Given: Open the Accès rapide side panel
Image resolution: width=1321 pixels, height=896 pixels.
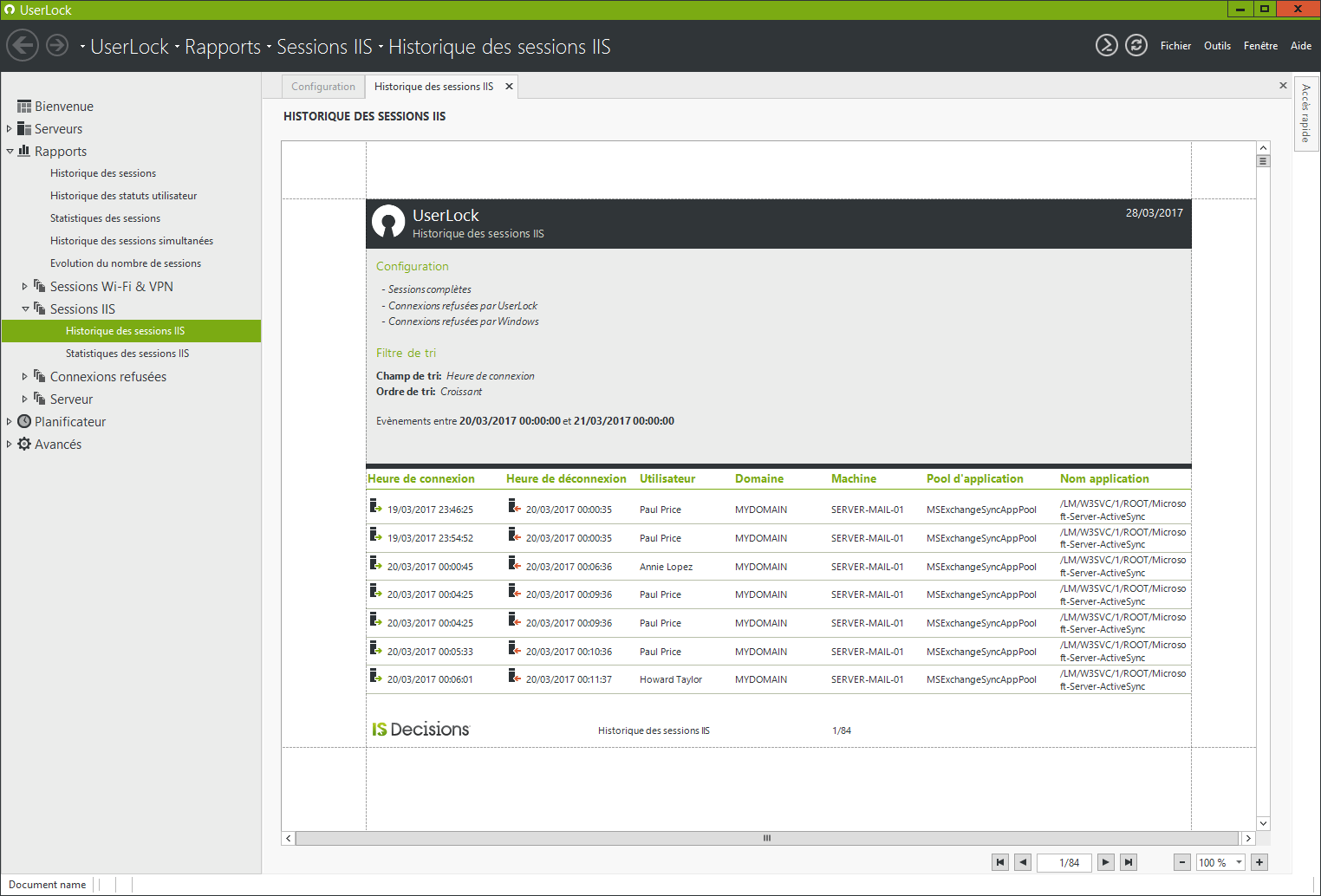Looking at the screenshot, I should pyautogui.click(x=1305, y=114).
